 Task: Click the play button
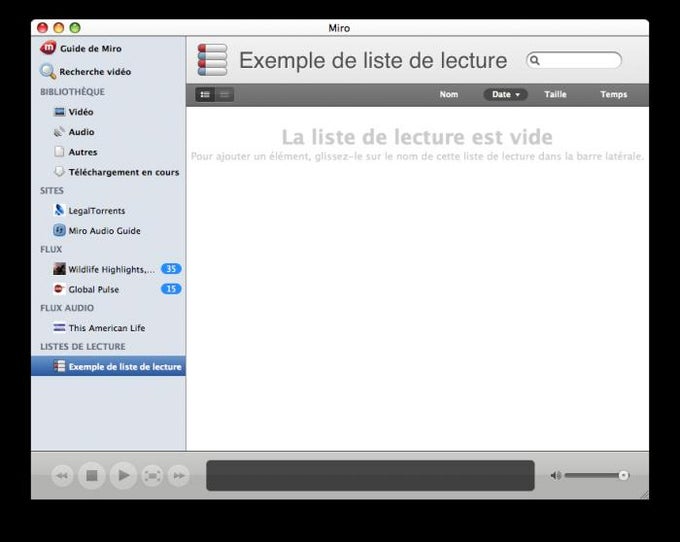(x=124, y=476)
